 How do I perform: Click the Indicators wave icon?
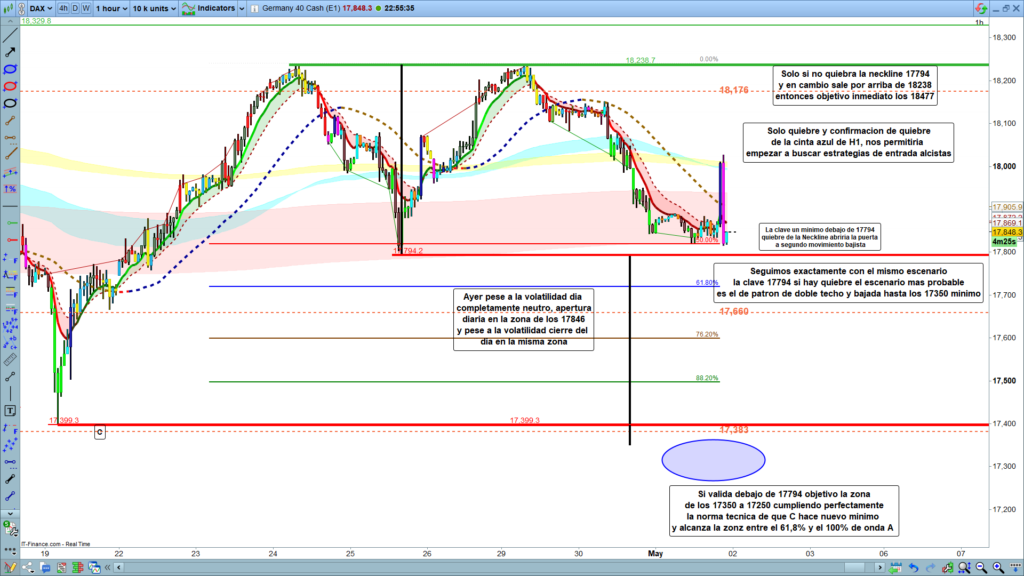(x=188, y=8)
